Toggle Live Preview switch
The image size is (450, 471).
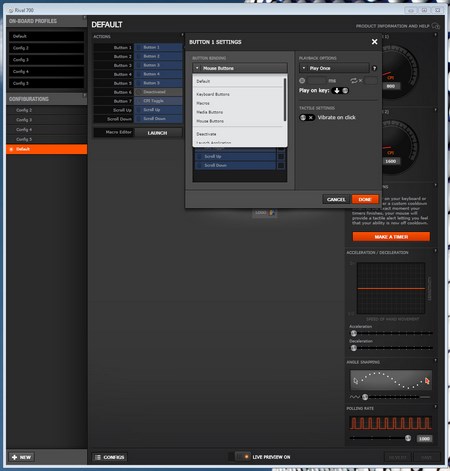pos(242,457)
